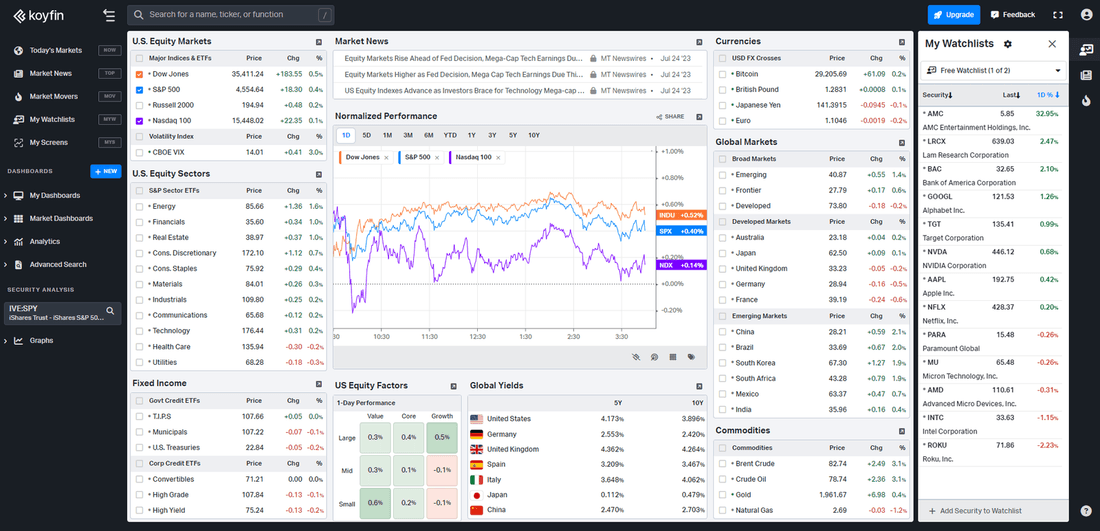Open the flame movers icon in right rail
The height and width of the screenshot is (531, 1100).
tap(1086, 100)
